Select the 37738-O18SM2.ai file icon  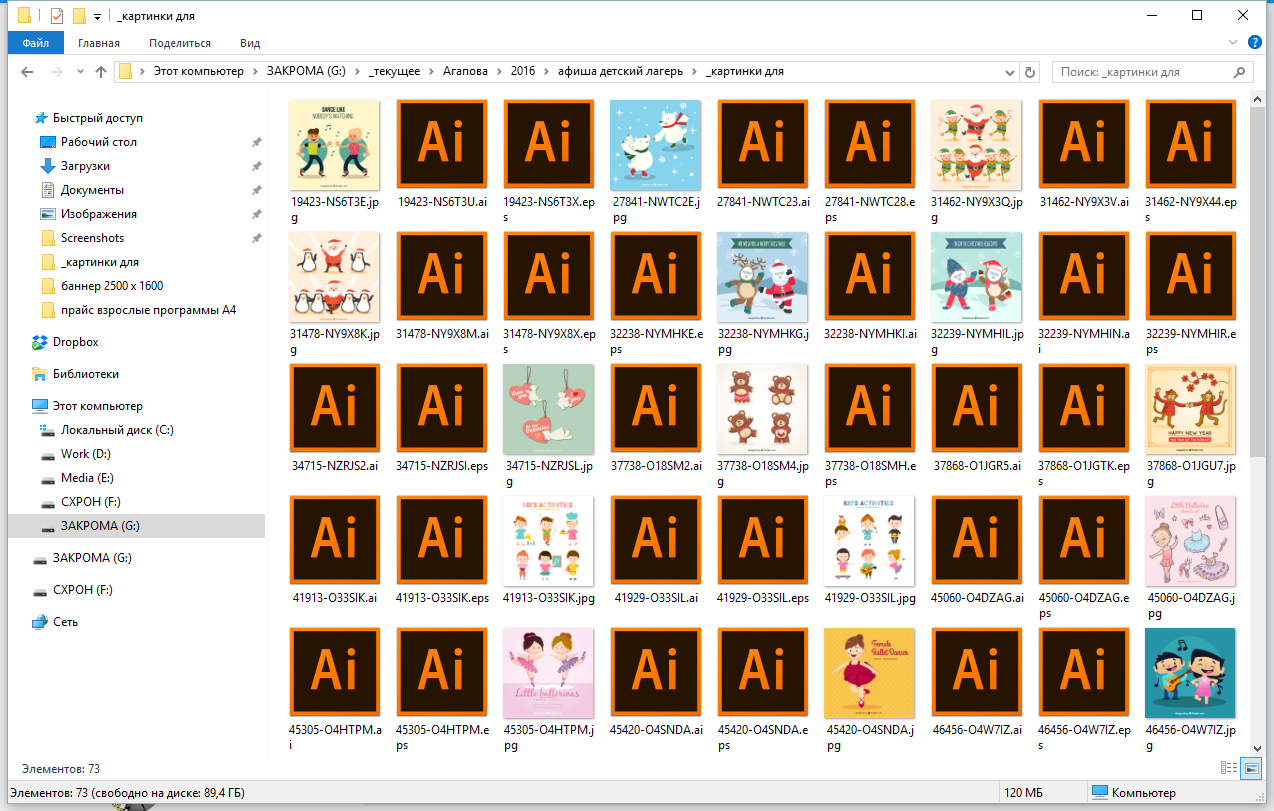656,410
